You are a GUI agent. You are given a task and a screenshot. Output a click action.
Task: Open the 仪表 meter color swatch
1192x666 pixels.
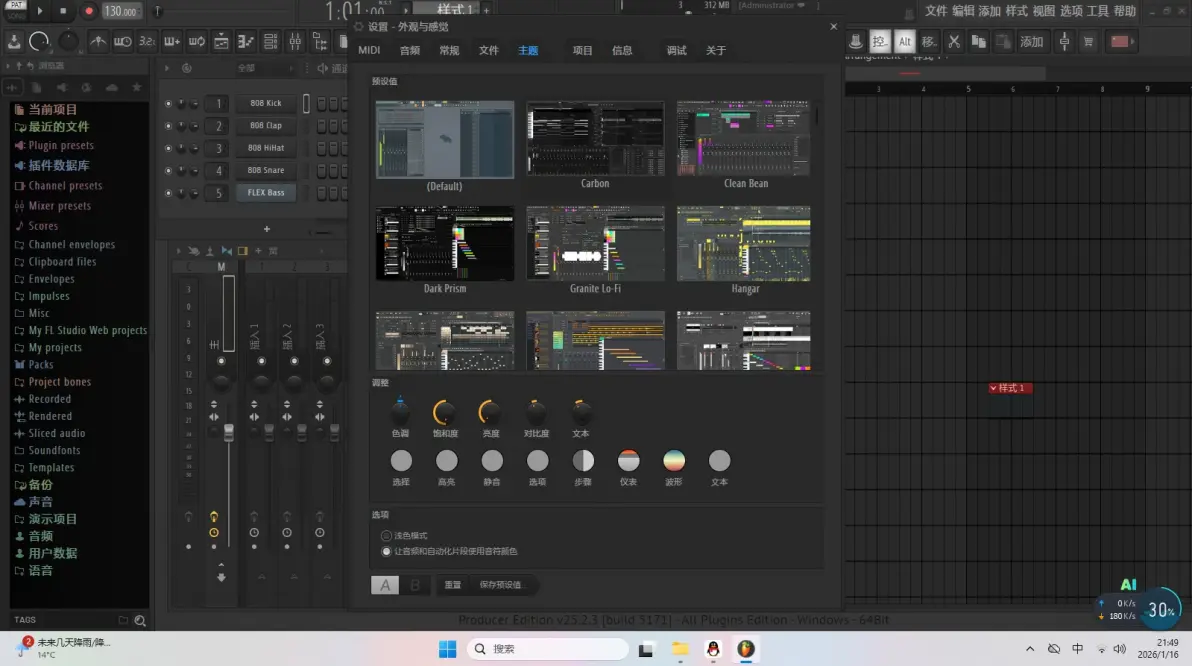click(x=629, y=461)
